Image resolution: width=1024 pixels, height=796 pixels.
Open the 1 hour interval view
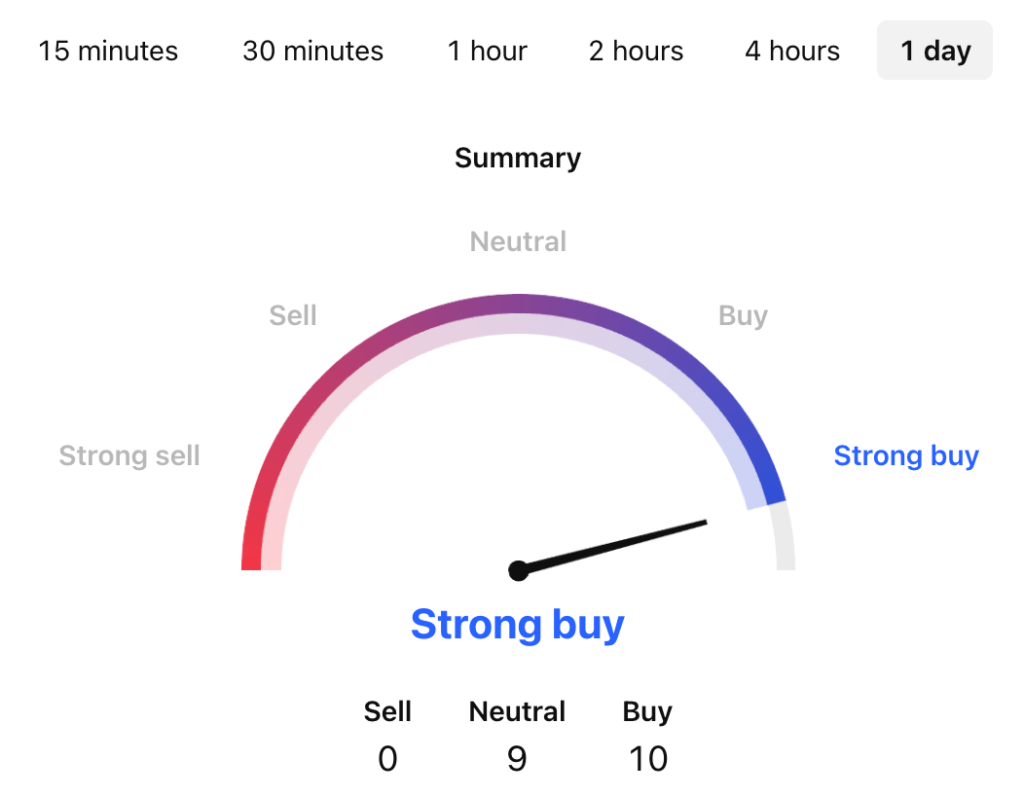pos(487,51)
